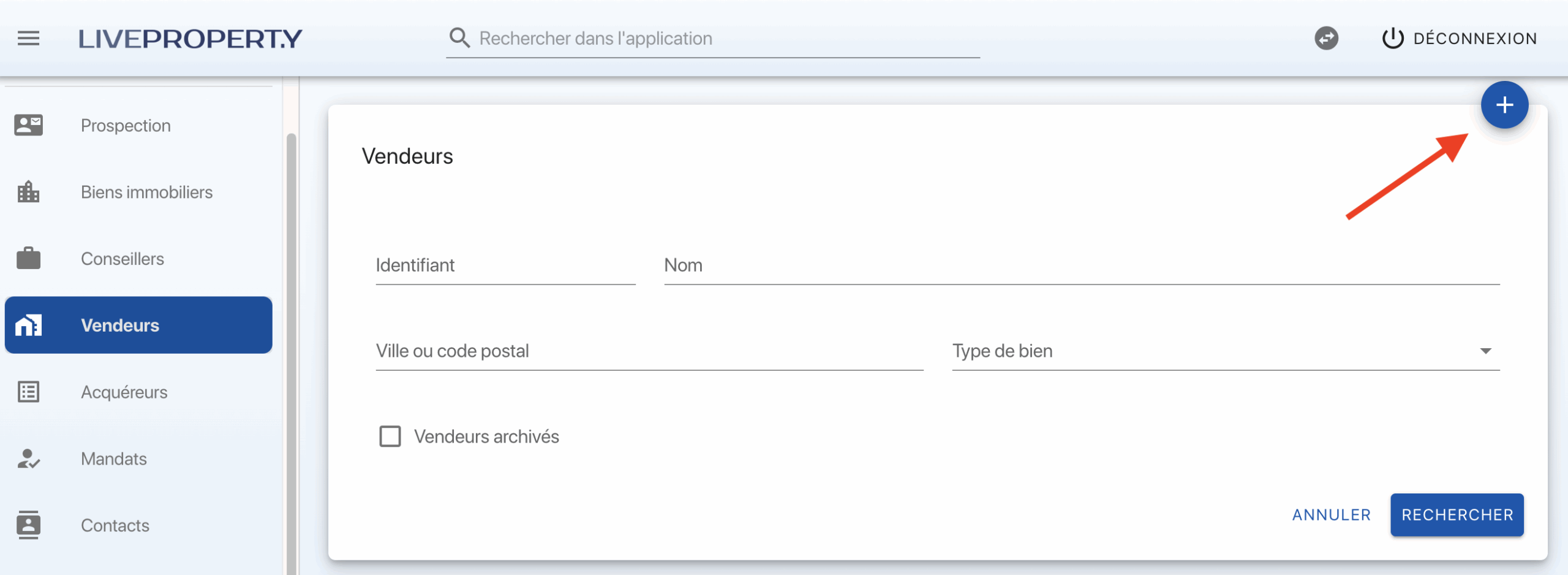Focus the Identifiant input field
The height and width of the screenshot is (575, 1568).
[x=505, y=266]
